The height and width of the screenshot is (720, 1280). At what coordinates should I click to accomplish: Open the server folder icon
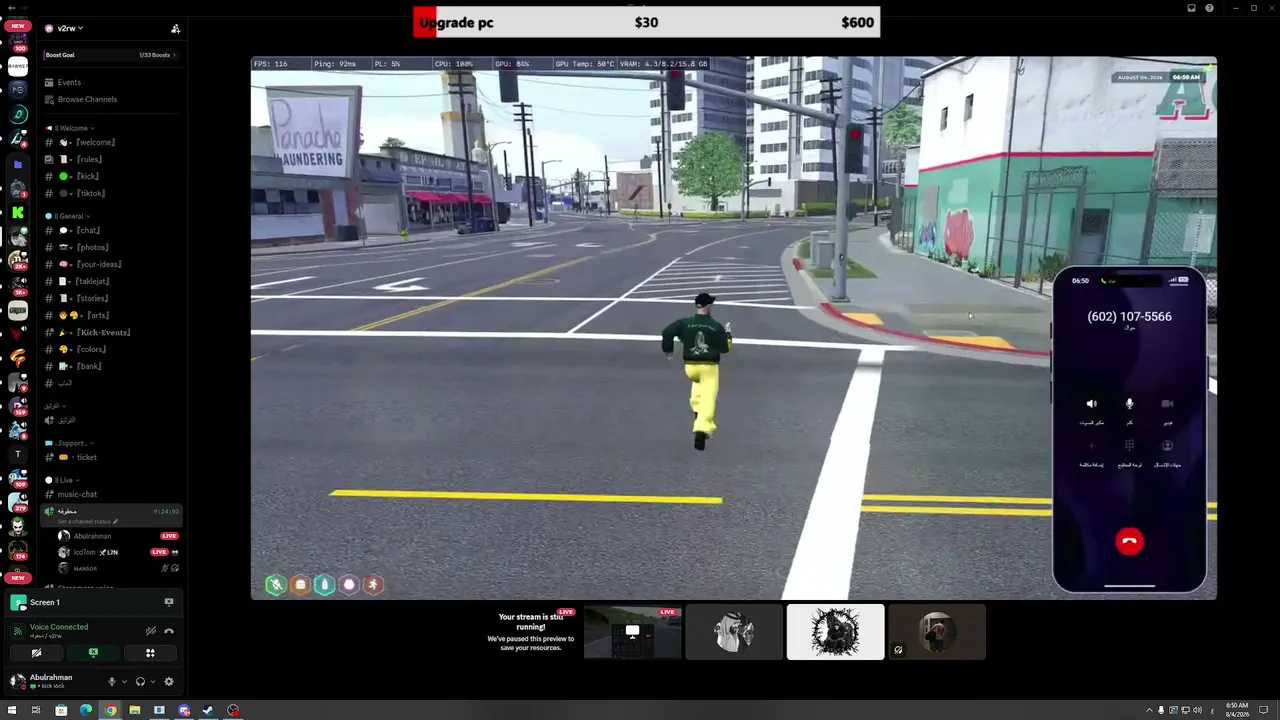pos(18,164)
